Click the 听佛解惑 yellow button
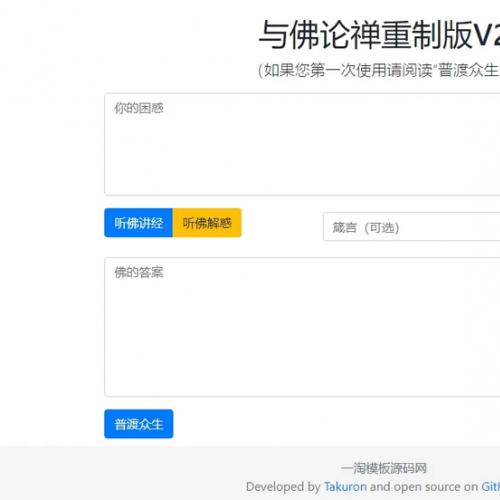Screen dimensions: 500x500 (x=207, y=223)
